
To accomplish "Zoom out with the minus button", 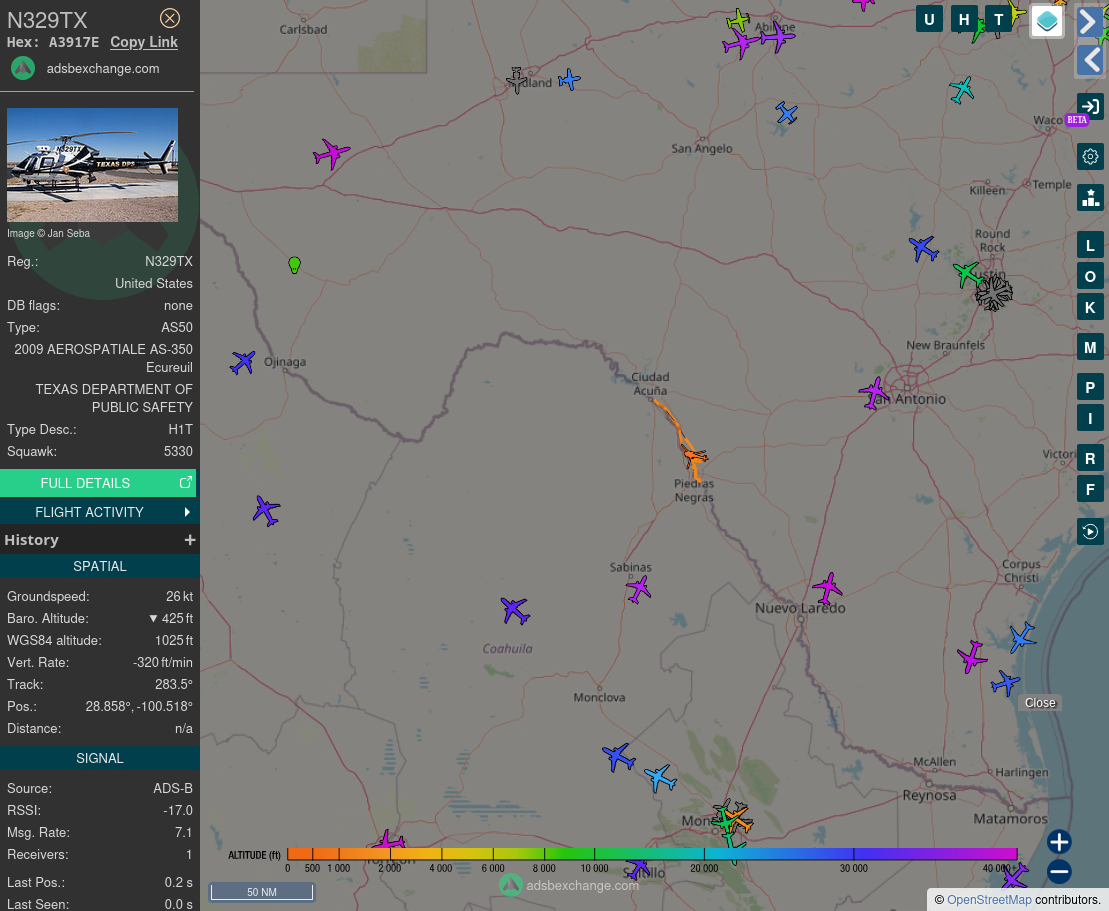I will click(1059, 871).
